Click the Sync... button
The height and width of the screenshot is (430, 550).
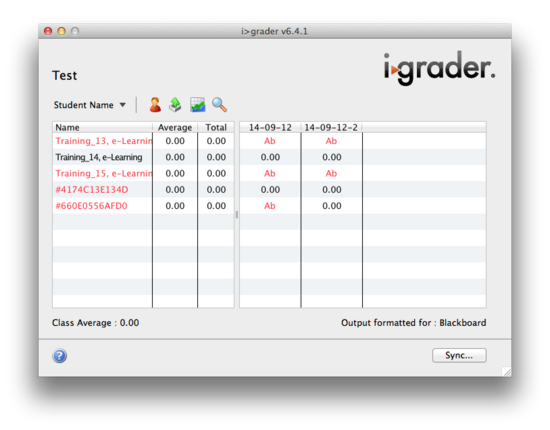click(x=459, y=355)
